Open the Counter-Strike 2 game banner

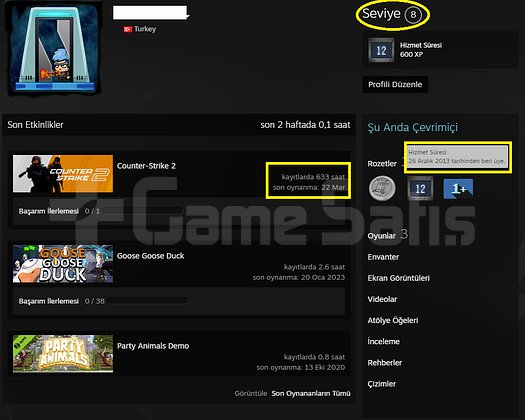63,173
